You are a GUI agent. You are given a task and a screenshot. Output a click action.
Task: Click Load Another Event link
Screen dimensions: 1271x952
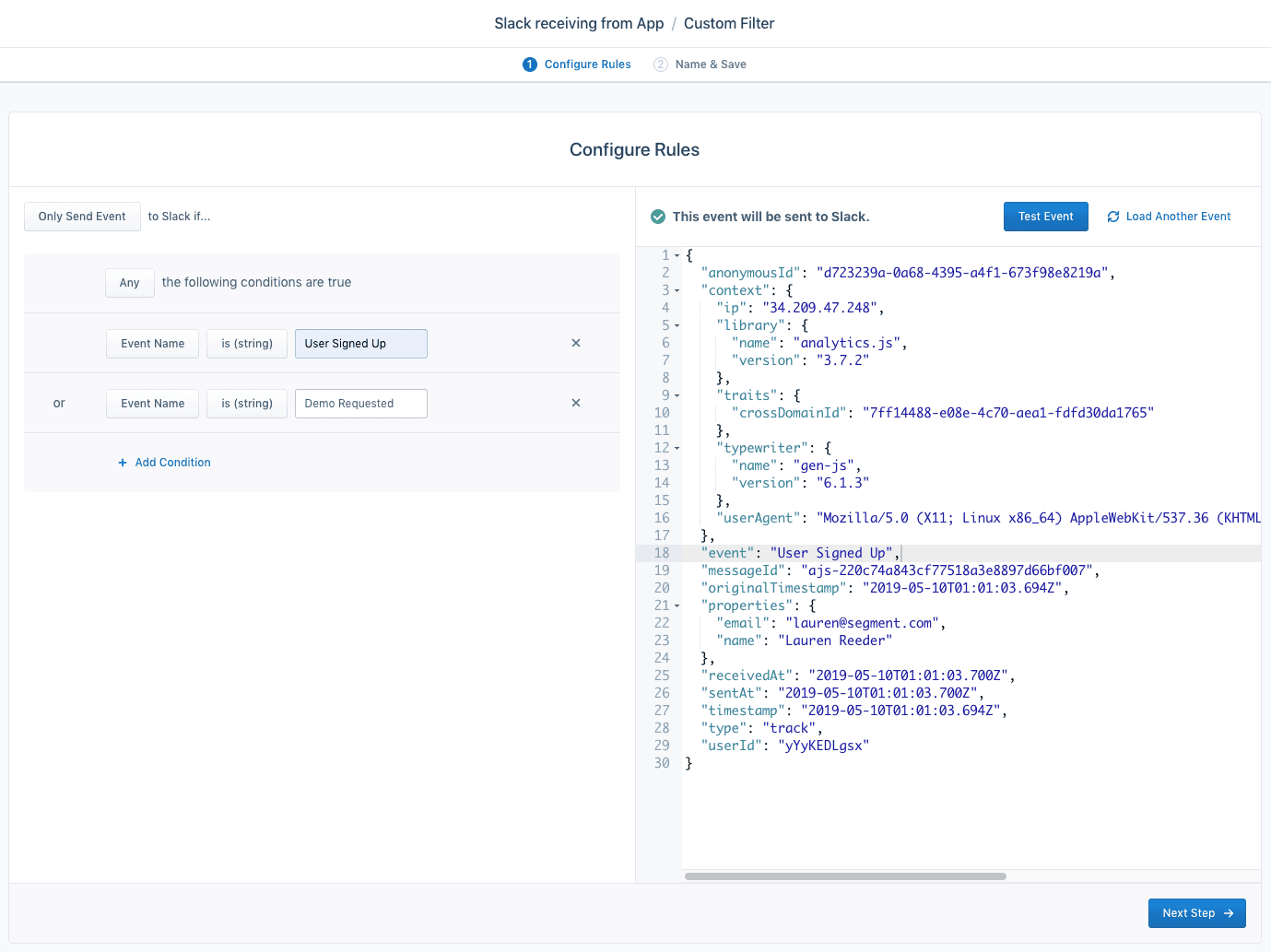1178,216
